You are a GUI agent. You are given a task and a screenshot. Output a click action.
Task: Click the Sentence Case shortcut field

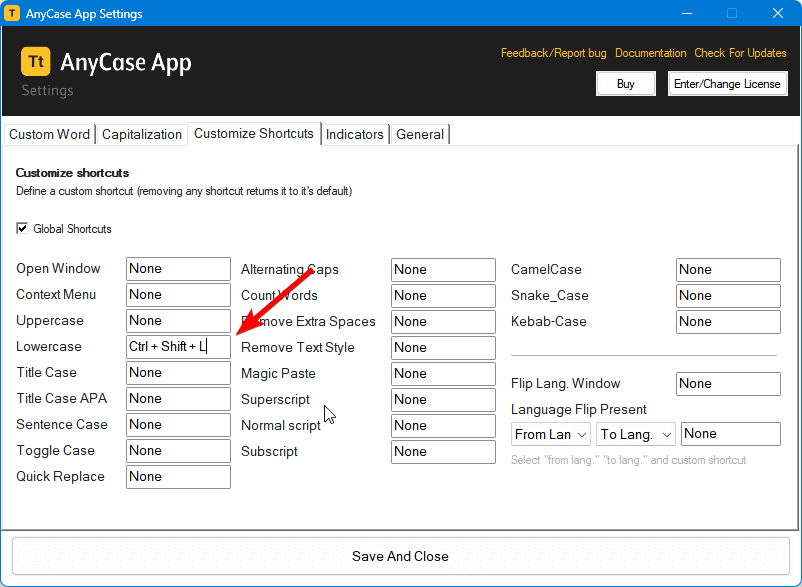point(179,425)
